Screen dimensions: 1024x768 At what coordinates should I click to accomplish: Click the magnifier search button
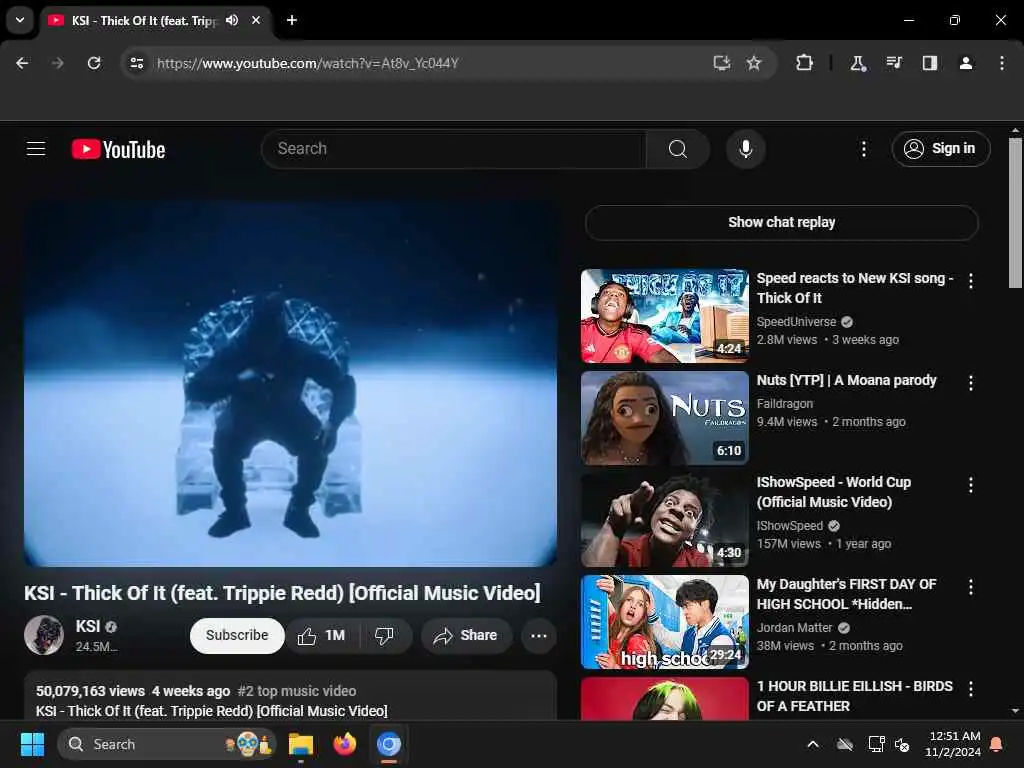click(677, 149)
